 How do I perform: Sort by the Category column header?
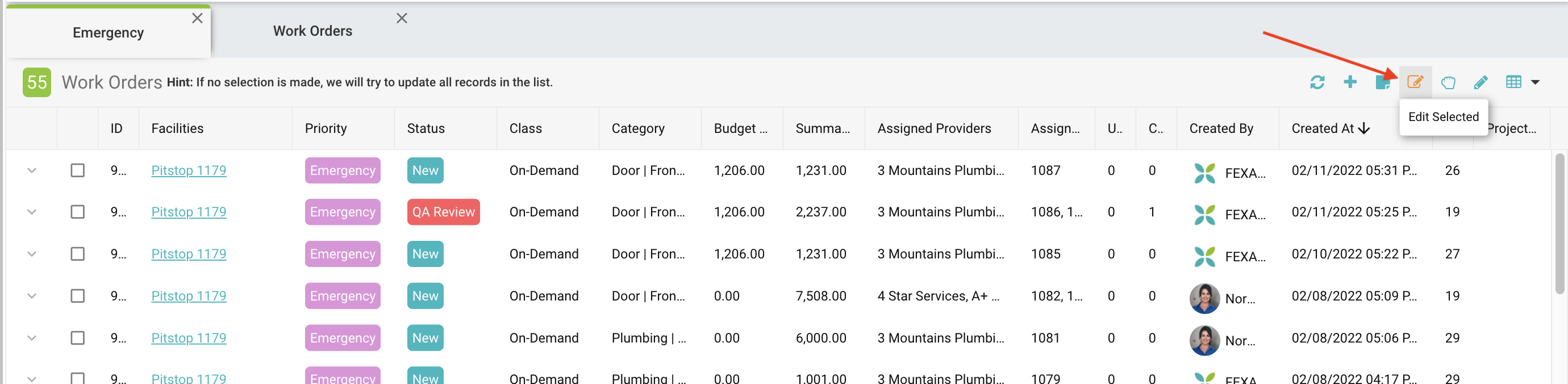point(638,128)
